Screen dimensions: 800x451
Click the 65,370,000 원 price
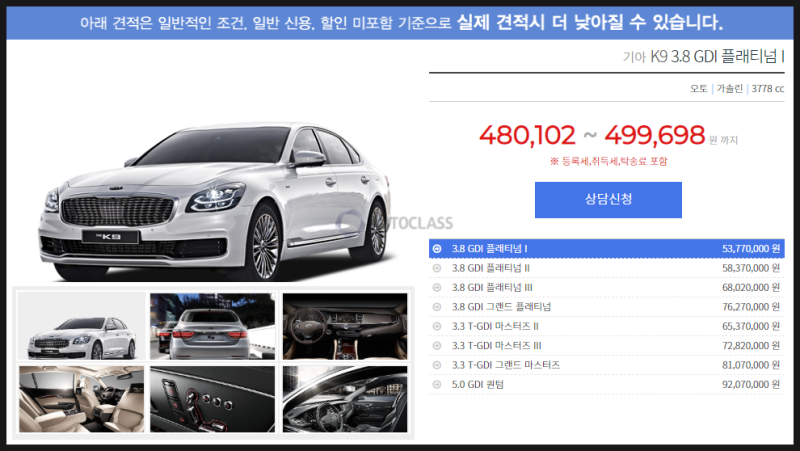point(751,326)
